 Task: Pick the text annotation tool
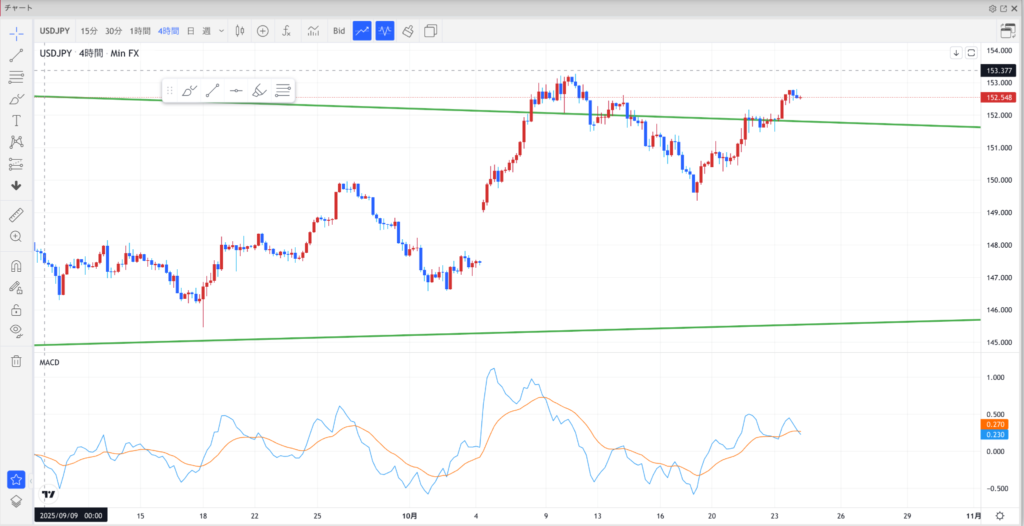[16, 120]
